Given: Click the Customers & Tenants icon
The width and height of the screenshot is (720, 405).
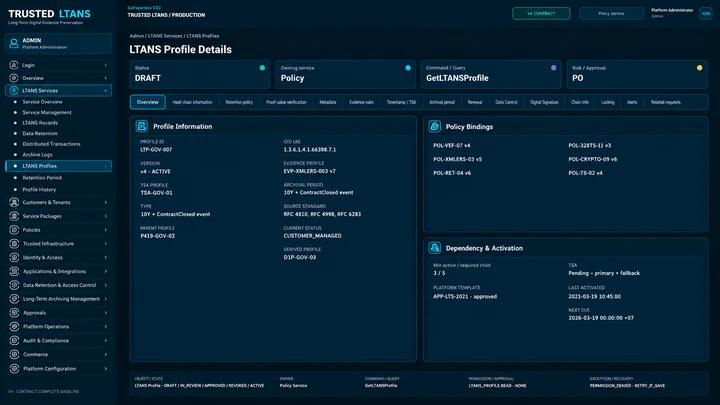Looking at the screenshot, I should tap(14, 202).
